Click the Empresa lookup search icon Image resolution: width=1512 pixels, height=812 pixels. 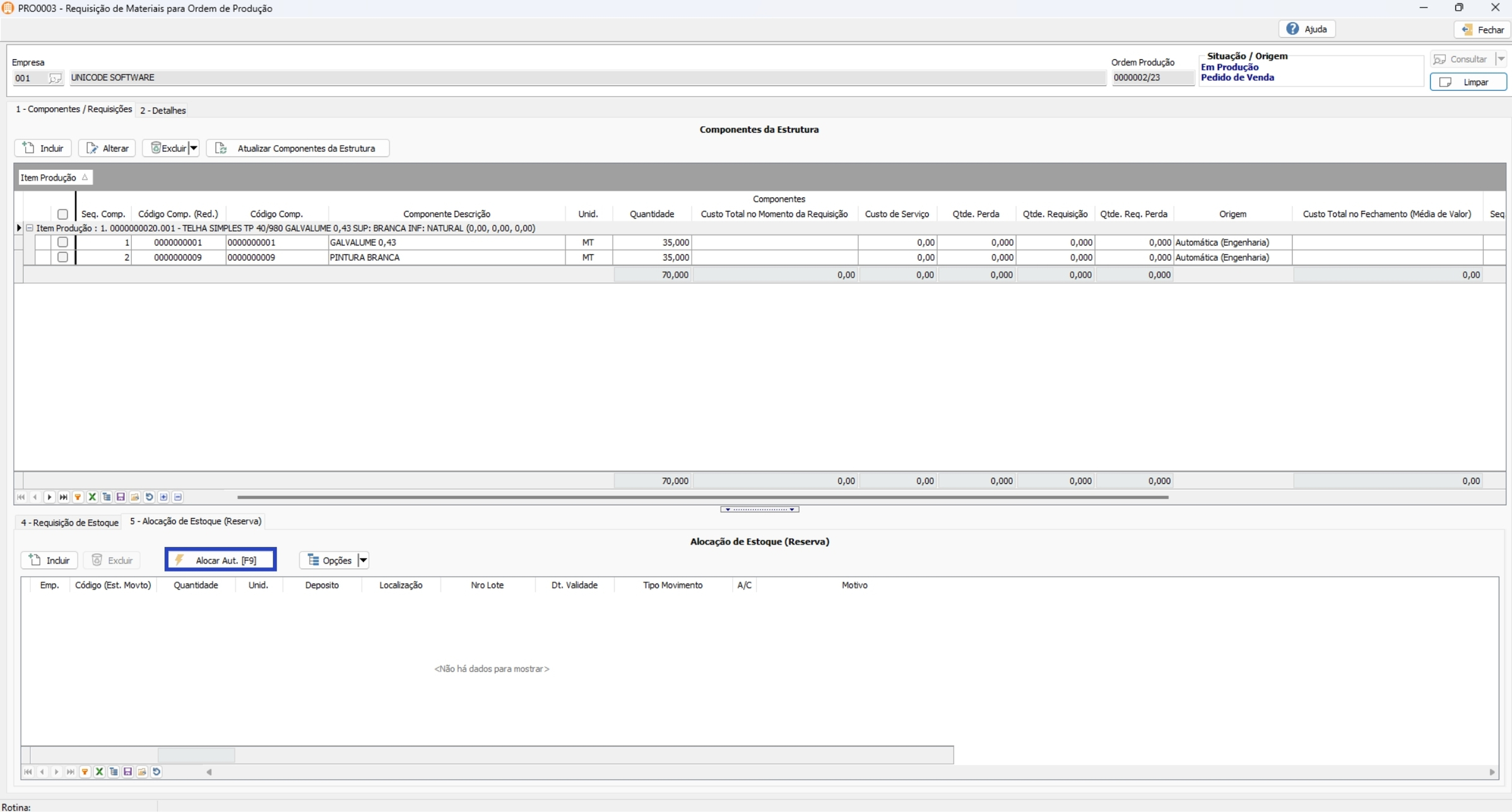click(55, 78)
